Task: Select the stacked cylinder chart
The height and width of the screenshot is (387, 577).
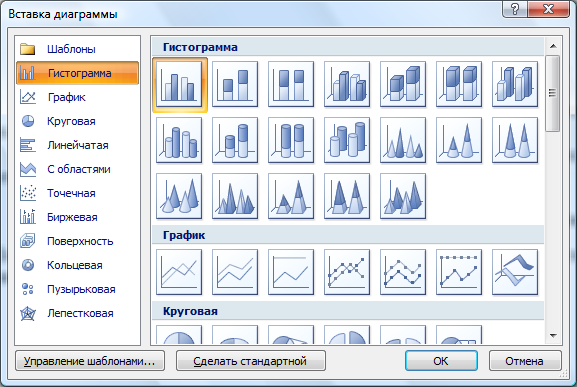Action: coord(235,140)
